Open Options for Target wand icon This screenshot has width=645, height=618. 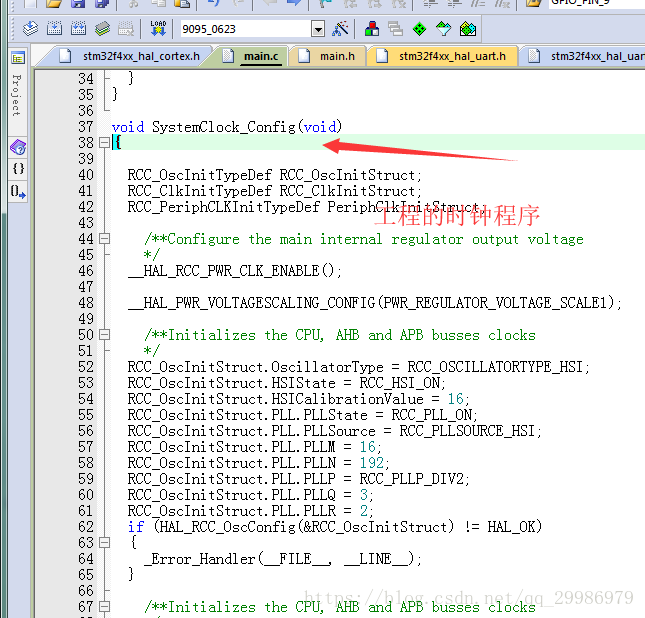pyautogui.click(x=341, y=29)
